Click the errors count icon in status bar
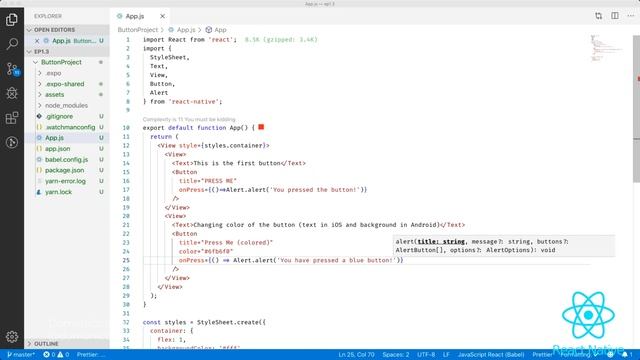Viewport: 640px width, 360px height. (49, 354)
